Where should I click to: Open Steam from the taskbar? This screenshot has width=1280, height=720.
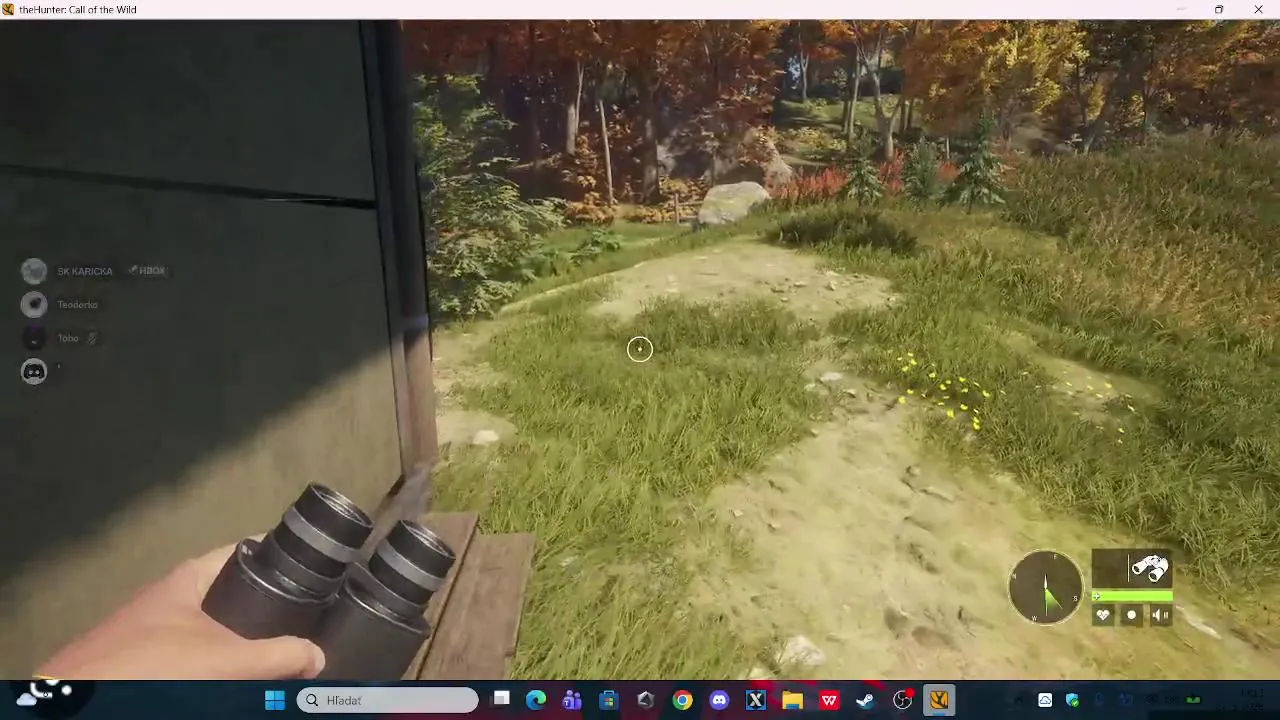pos(866,700)
